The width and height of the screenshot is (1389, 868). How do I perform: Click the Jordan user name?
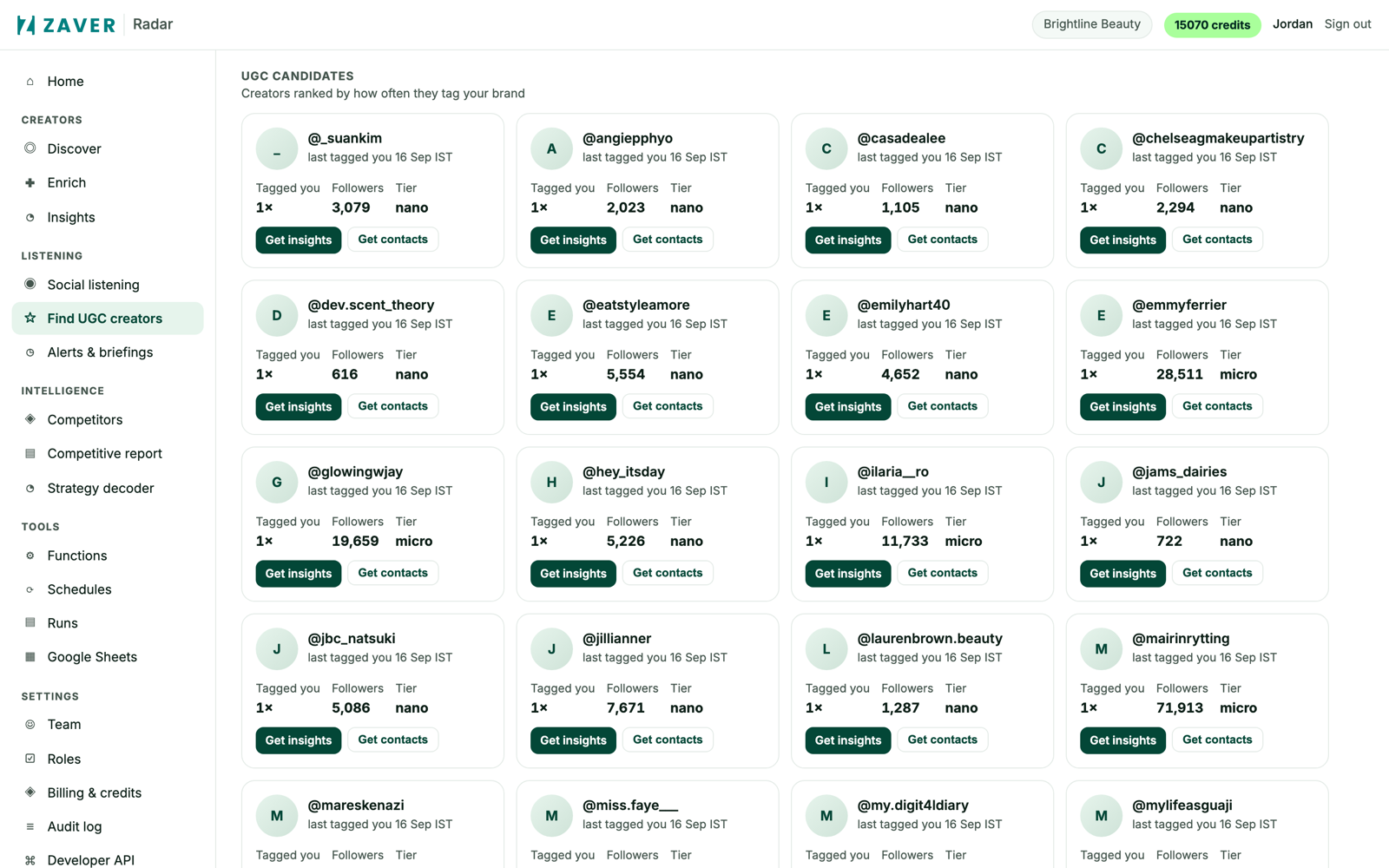[x=1292, y=24]
